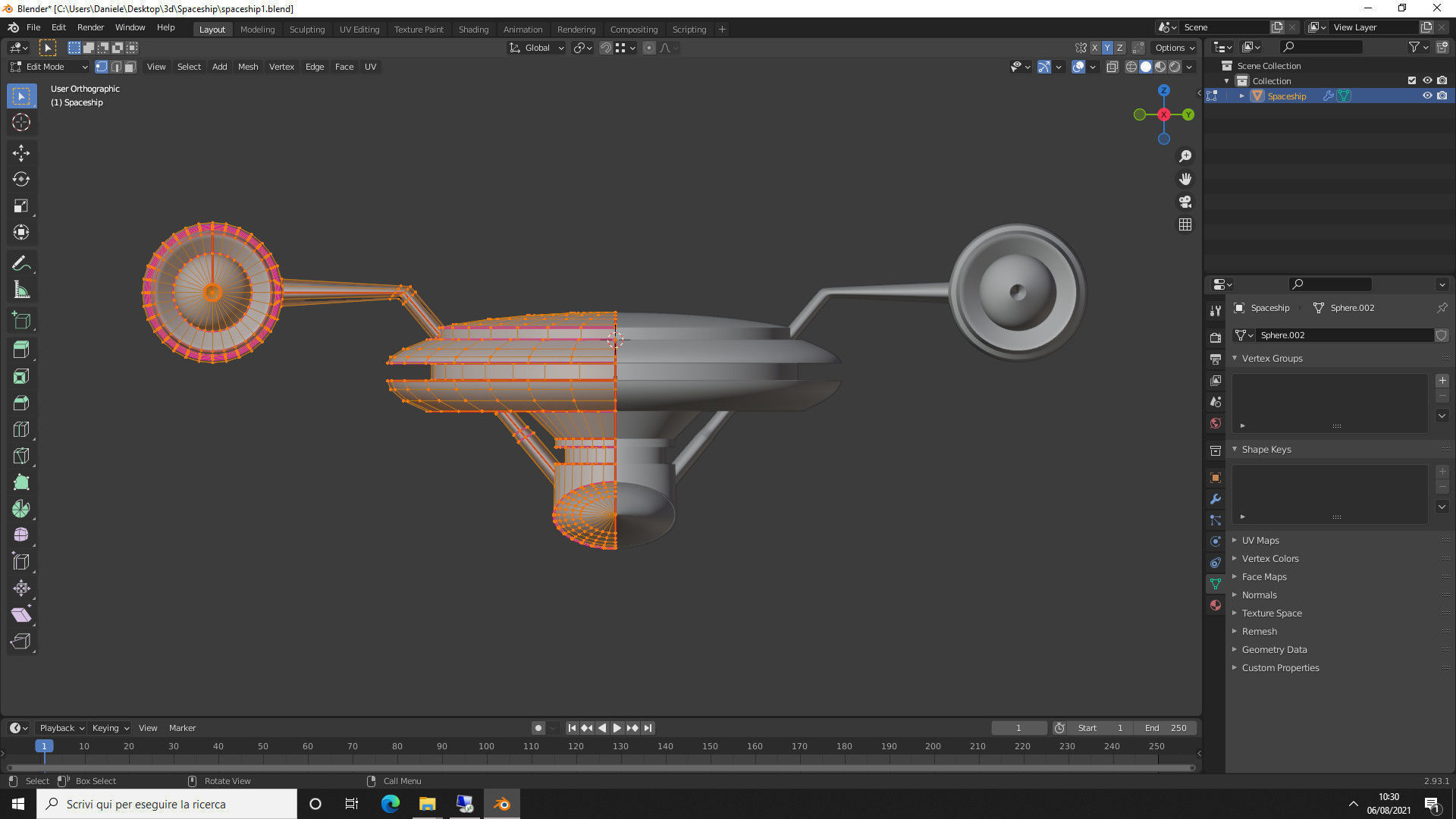Select the Transform tool
This screenshot has height=819, width=1456.
tap(21, 233)
